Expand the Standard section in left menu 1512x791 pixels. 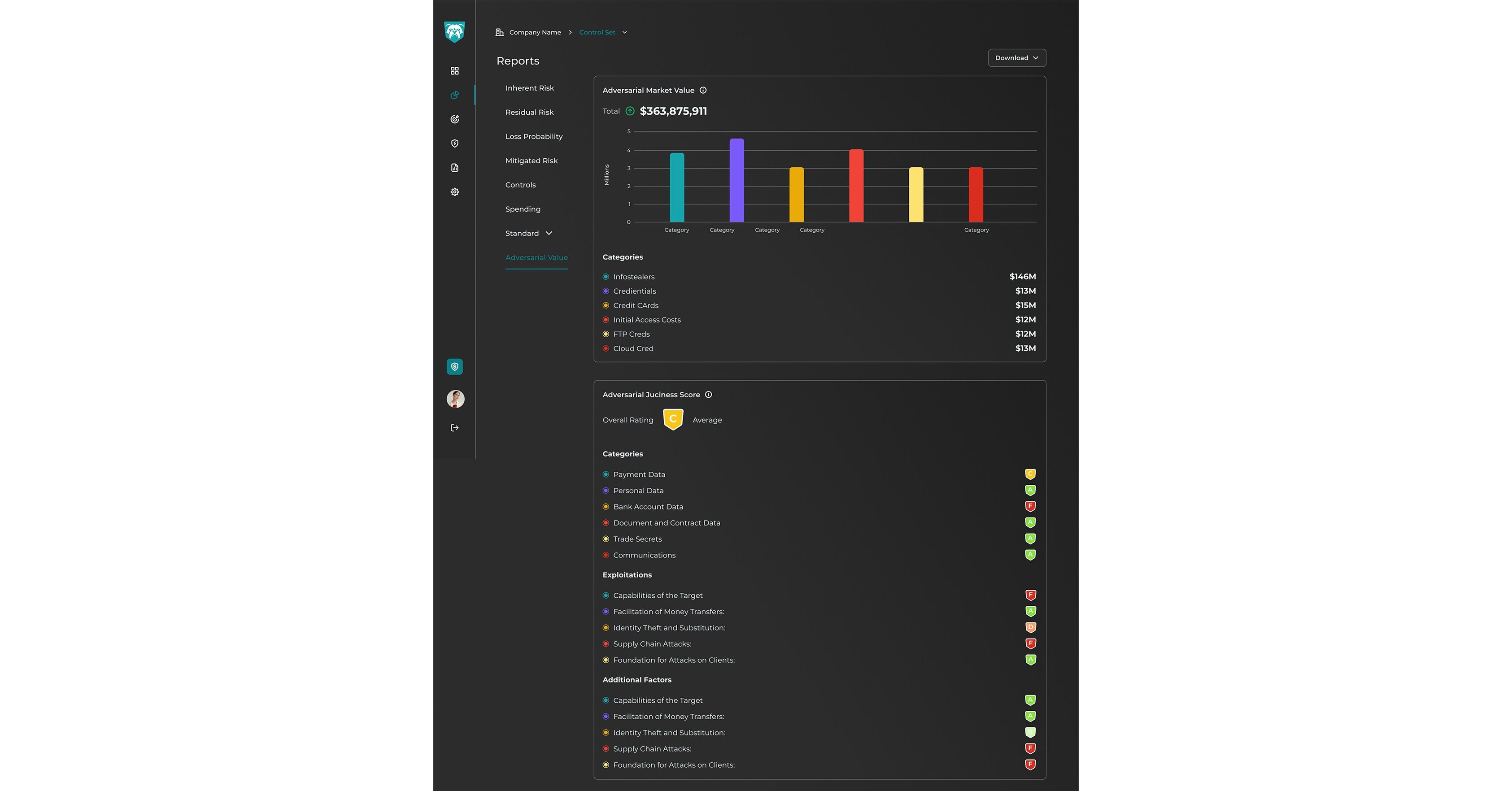click(x=527, y=233)
